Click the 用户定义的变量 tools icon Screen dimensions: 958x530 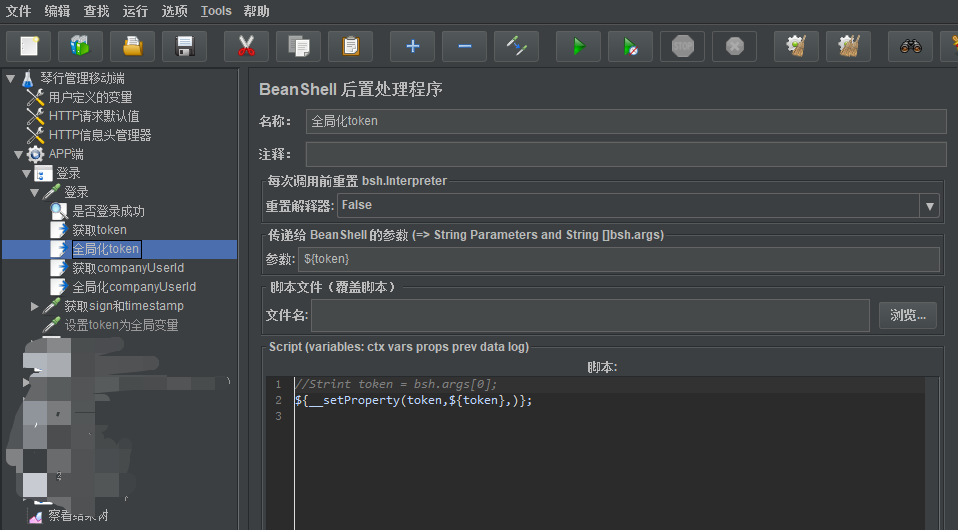pos(35,97)
